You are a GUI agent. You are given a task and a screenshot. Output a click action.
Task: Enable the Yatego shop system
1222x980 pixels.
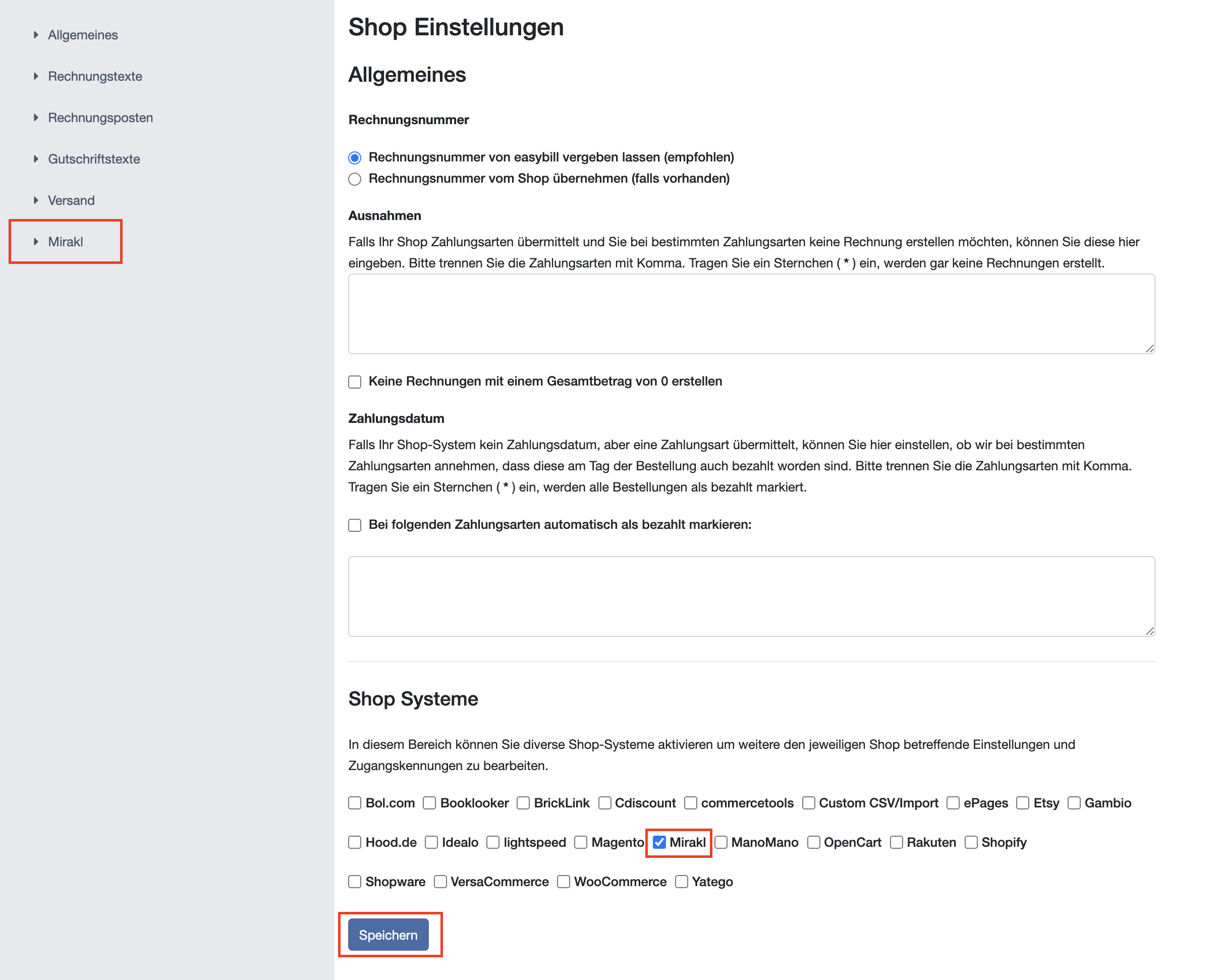[x=682, y=882]
